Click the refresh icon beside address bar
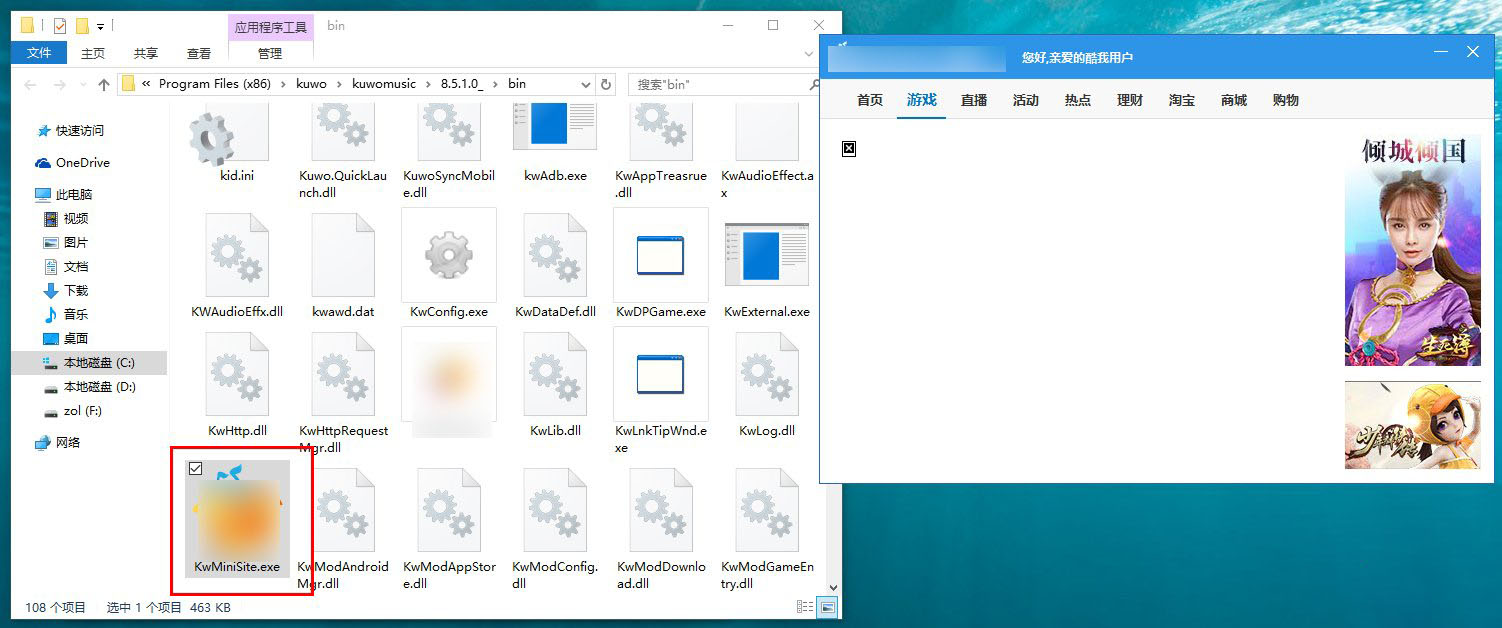This screenshot has height=628, width=1502. coord(606,85)
